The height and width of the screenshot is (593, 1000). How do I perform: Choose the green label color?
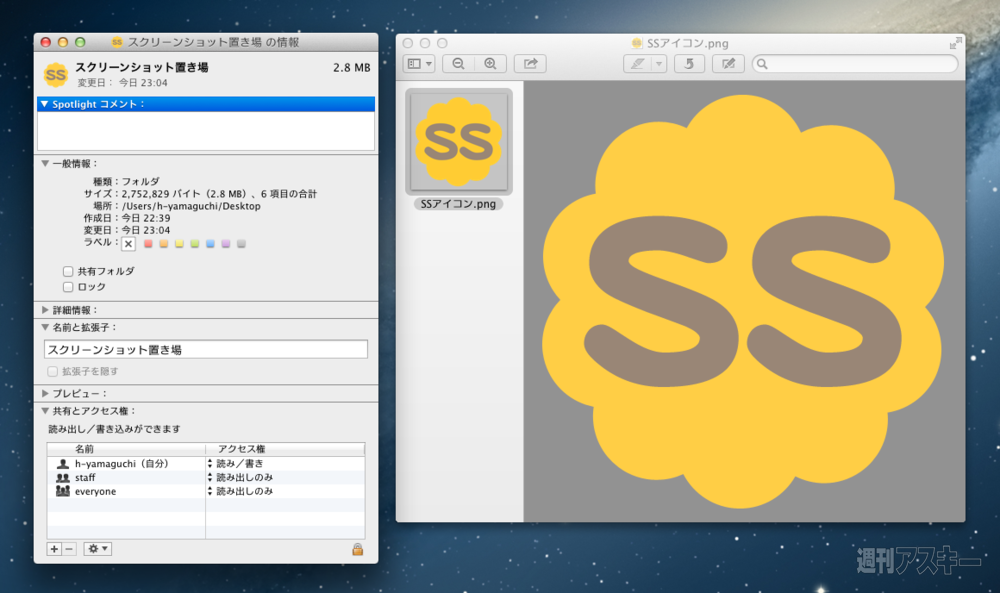(x=195, y=244)
